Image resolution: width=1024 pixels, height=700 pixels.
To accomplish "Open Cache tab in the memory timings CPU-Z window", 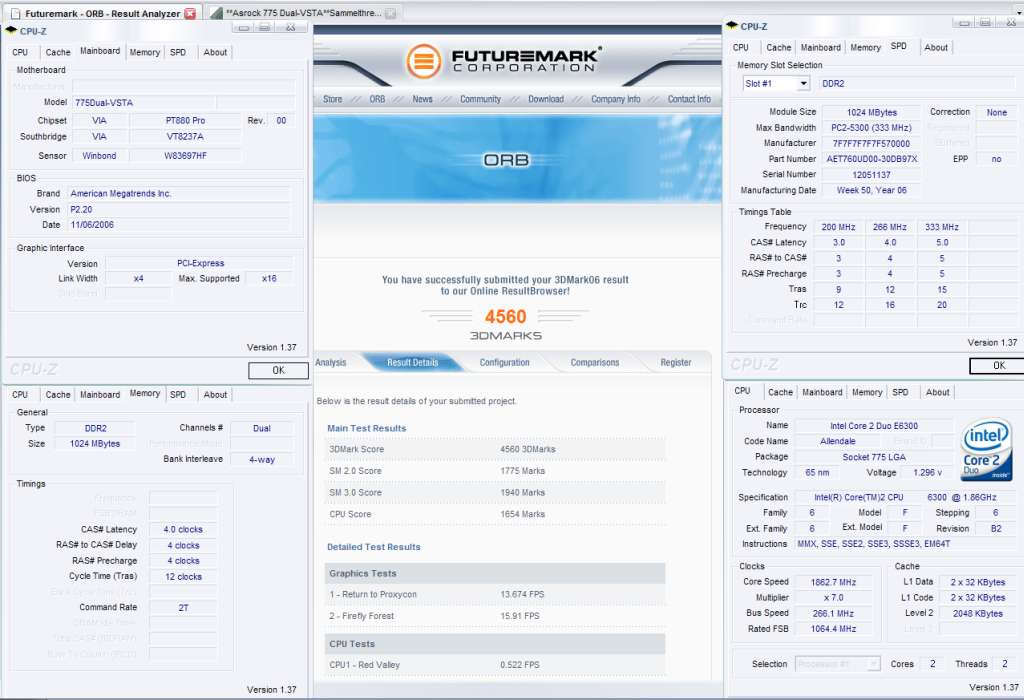I will pos(58,395).
